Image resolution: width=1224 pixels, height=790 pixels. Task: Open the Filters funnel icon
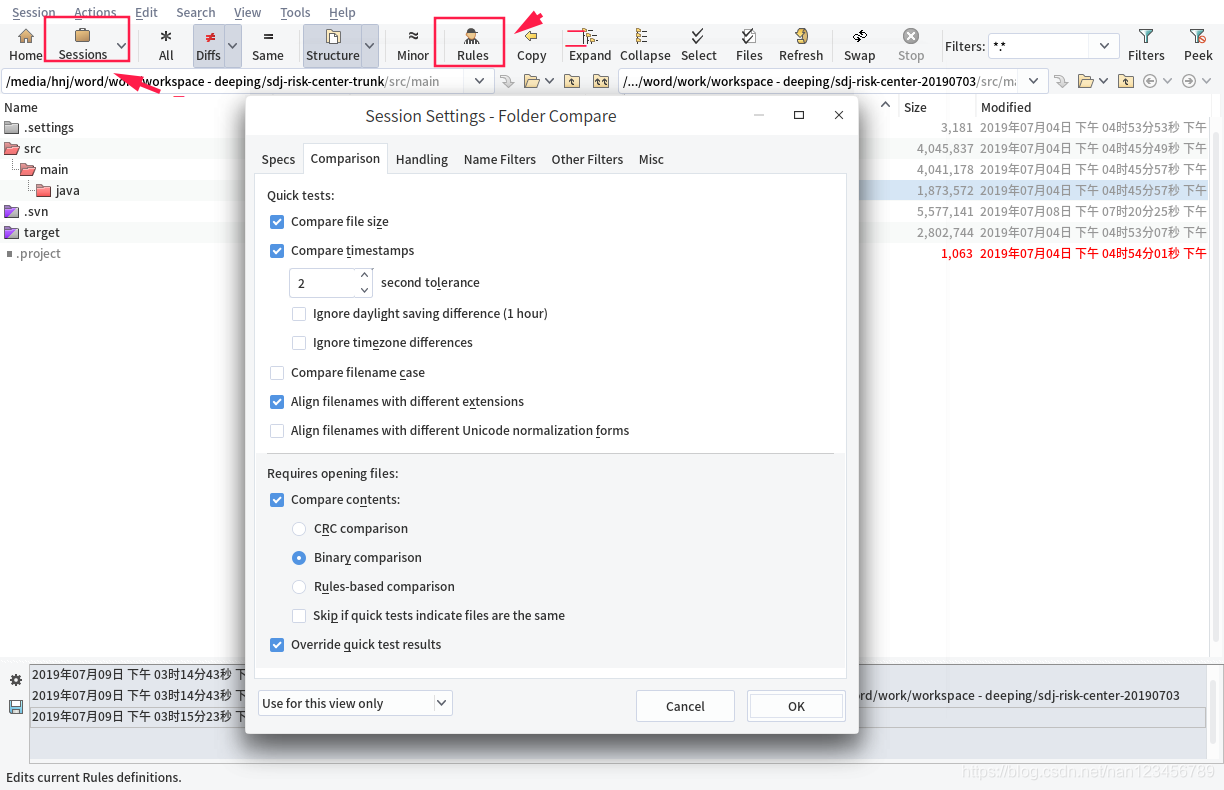[x=1146, y=36]
